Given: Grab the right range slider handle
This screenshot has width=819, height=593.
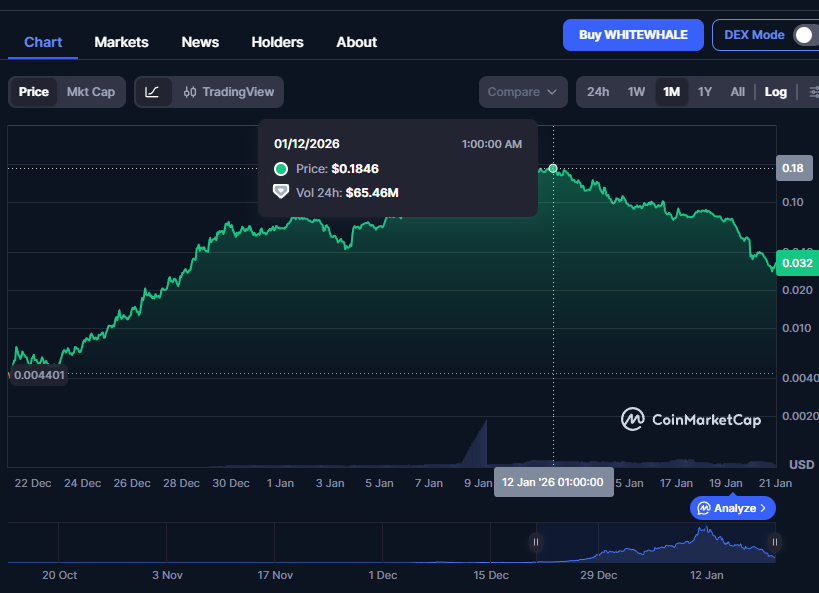Looking at the screenshot, I should [x=775, y=542].
